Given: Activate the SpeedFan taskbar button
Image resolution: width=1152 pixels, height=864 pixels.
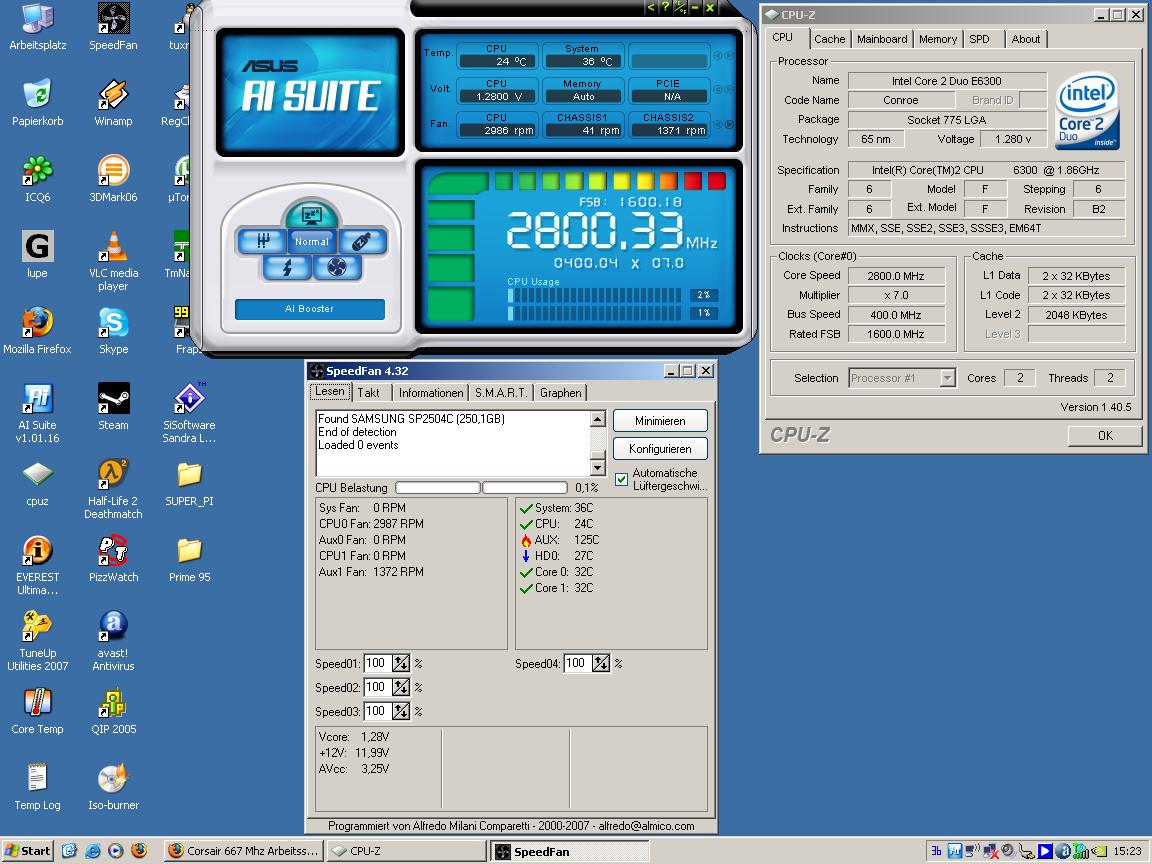Looking at the screenshot, I should tap(569, 852).
